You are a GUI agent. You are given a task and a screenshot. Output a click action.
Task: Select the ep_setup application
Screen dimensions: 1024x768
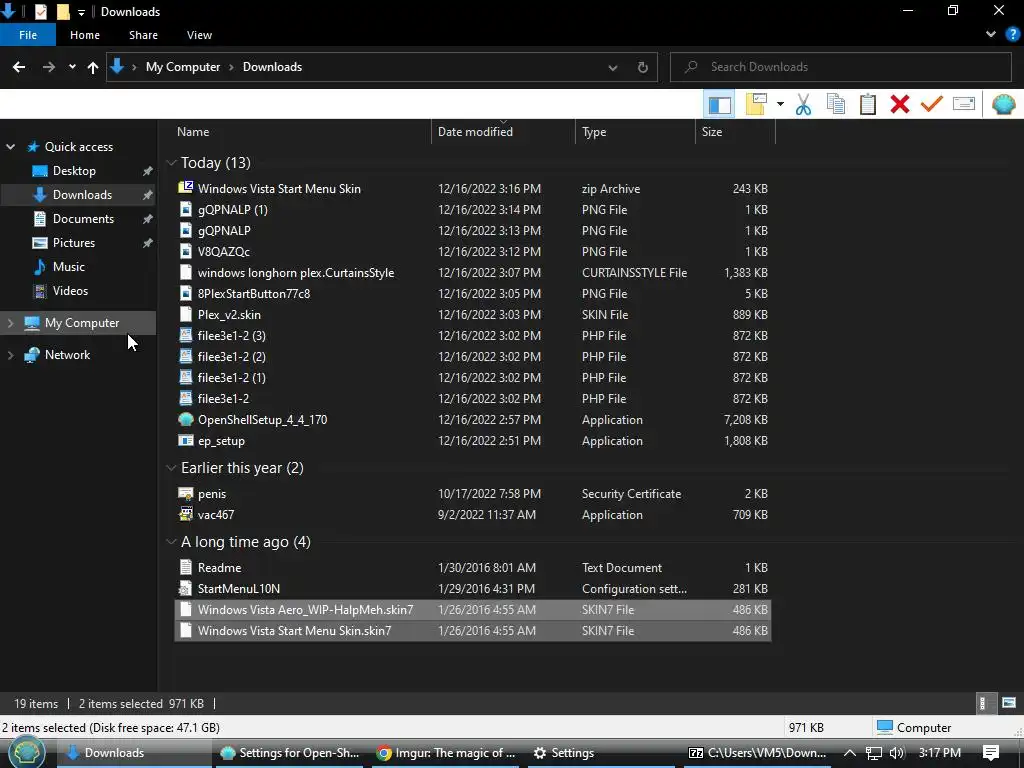[473, 441]
